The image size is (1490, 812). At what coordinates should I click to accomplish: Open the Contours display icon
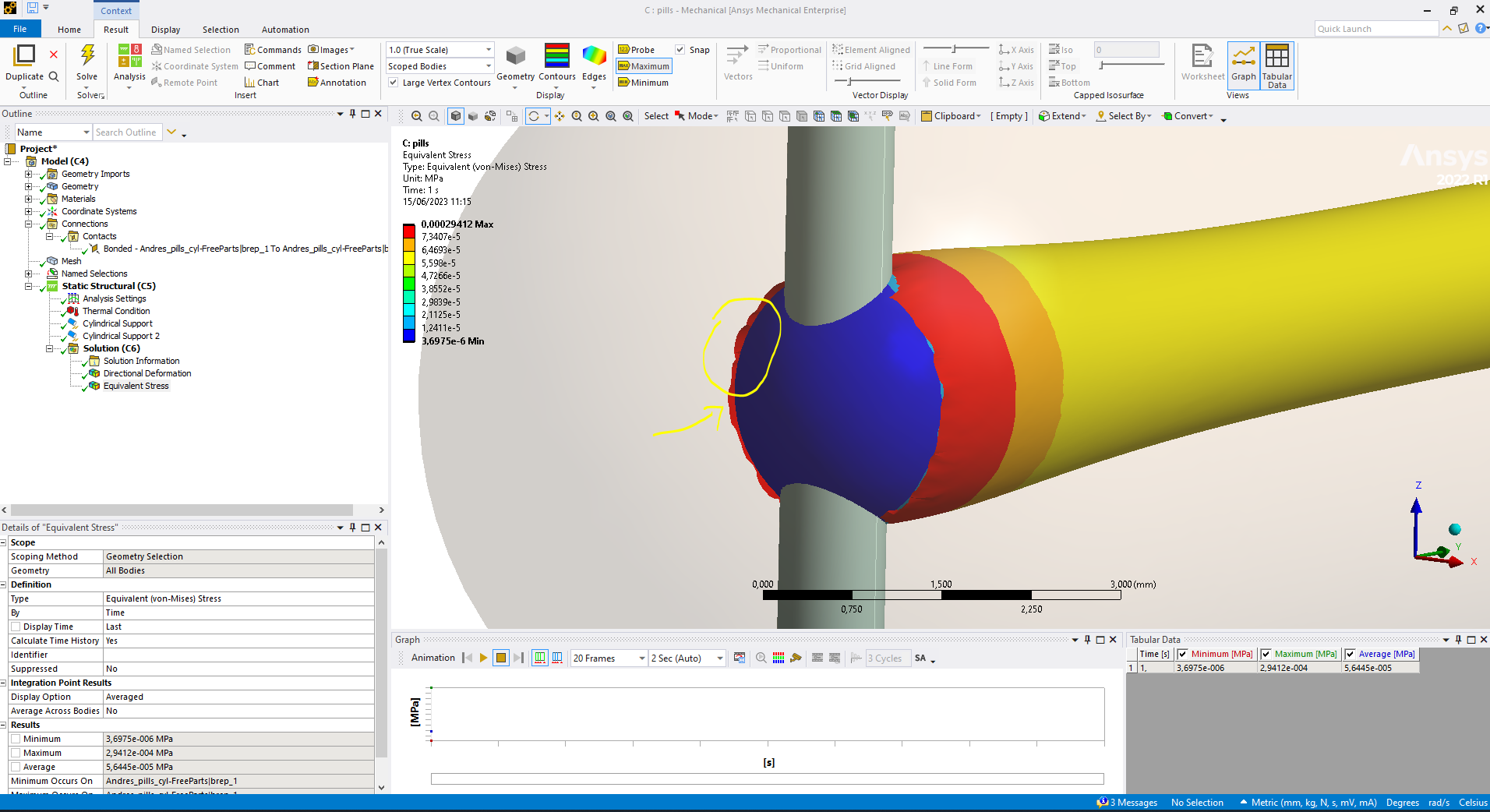click(x=556, y=55)
